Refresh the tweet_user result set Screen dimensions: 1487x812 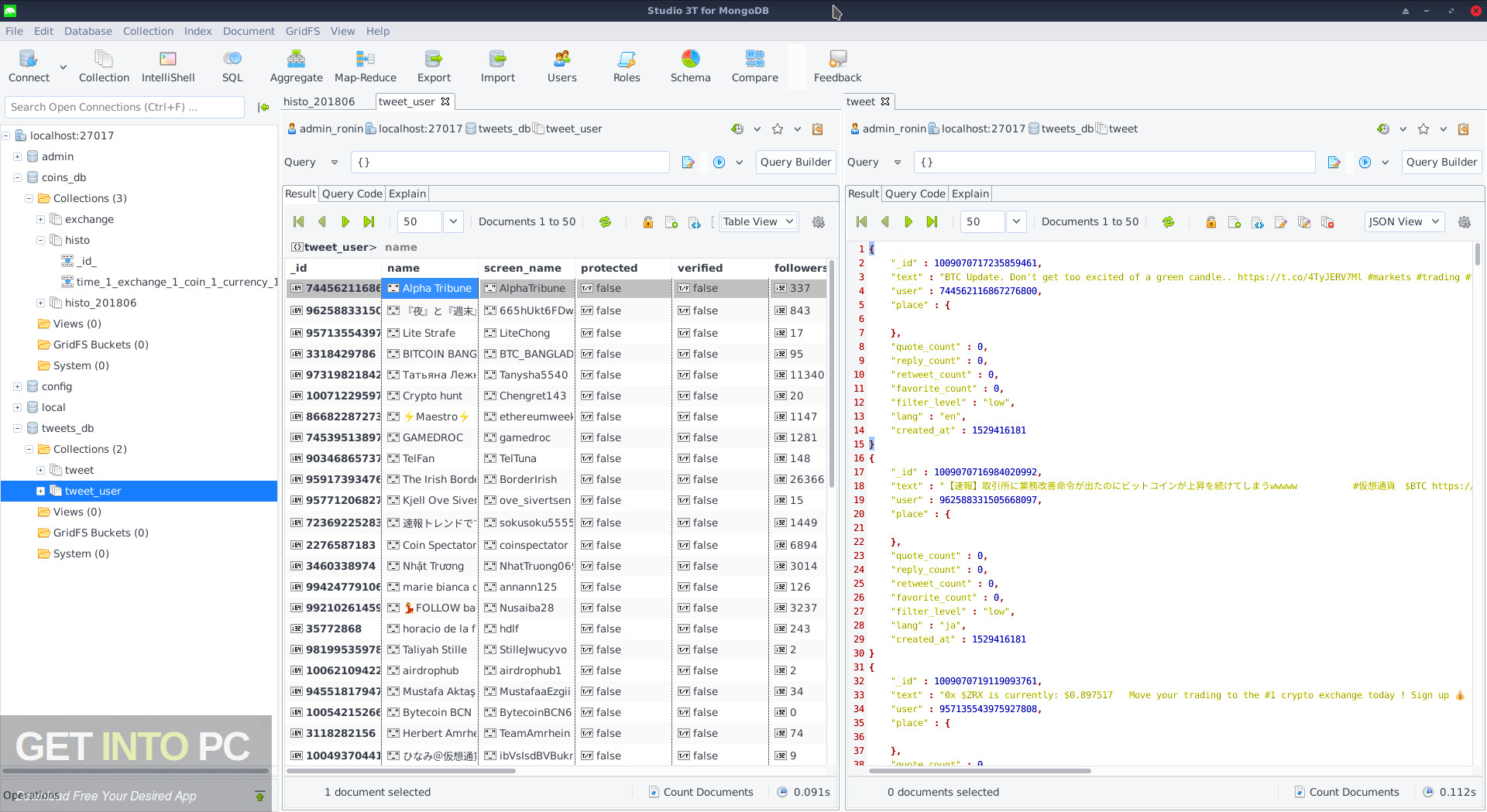(605, 222)
